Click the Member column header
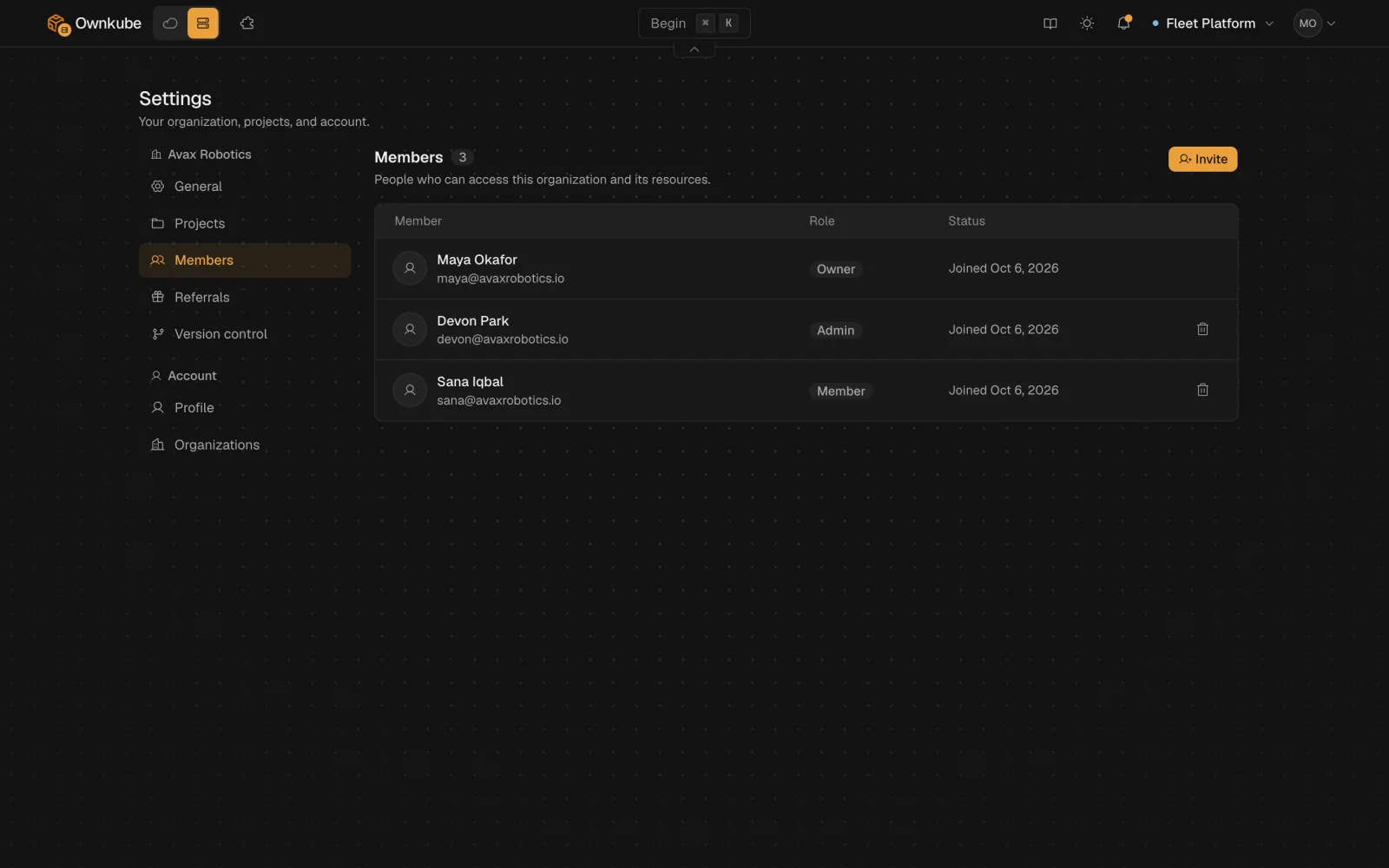 click(418, 221)
